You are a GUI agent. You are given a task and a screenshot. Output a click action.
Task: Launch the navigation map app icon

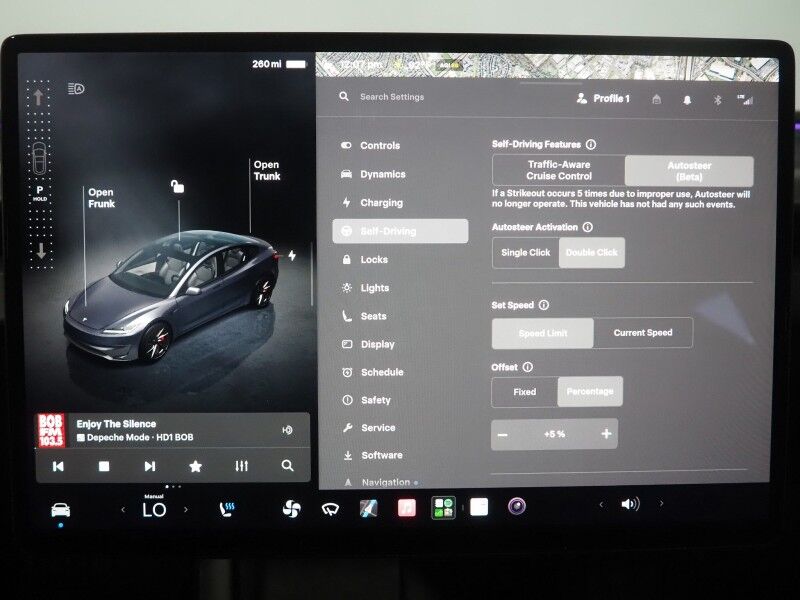click(x=368, y=508)
